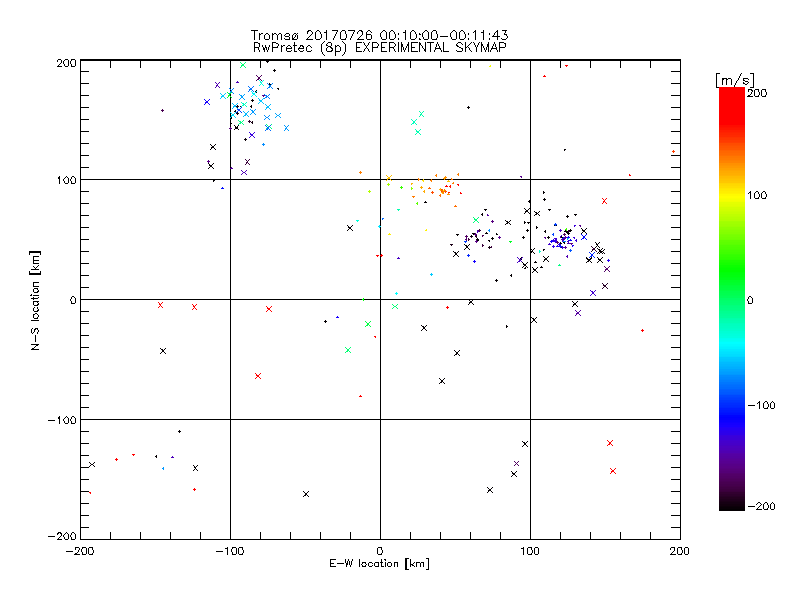Viewport: 800px width, 600px height.
Task: Click the colorbar label "100"
Action: pyautogui.click(x=757, y=195)
